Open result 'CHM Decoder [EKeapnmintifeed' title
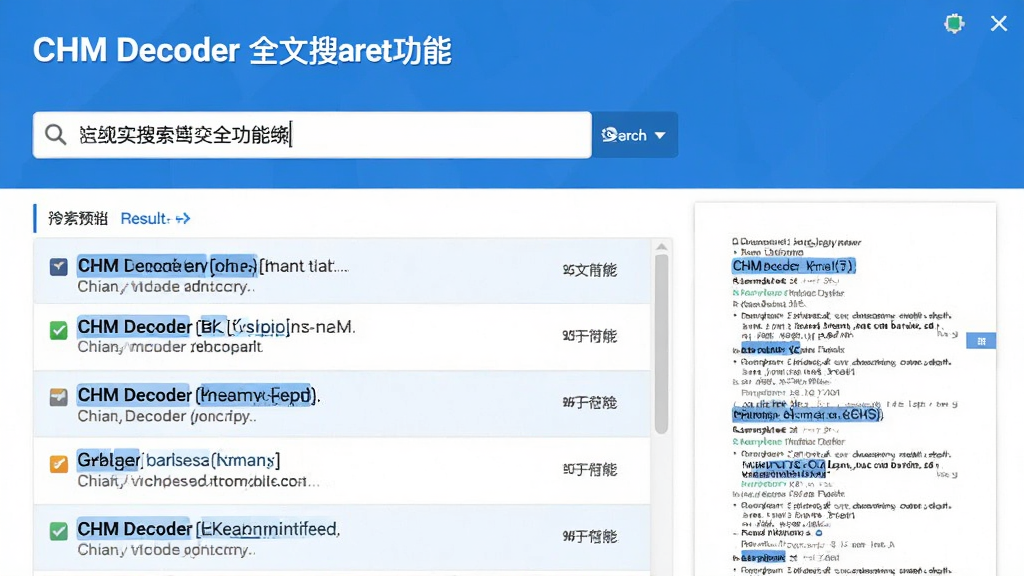Viewport: 1024px width, 576px height. pyautogui.click(x=209, y=528)
